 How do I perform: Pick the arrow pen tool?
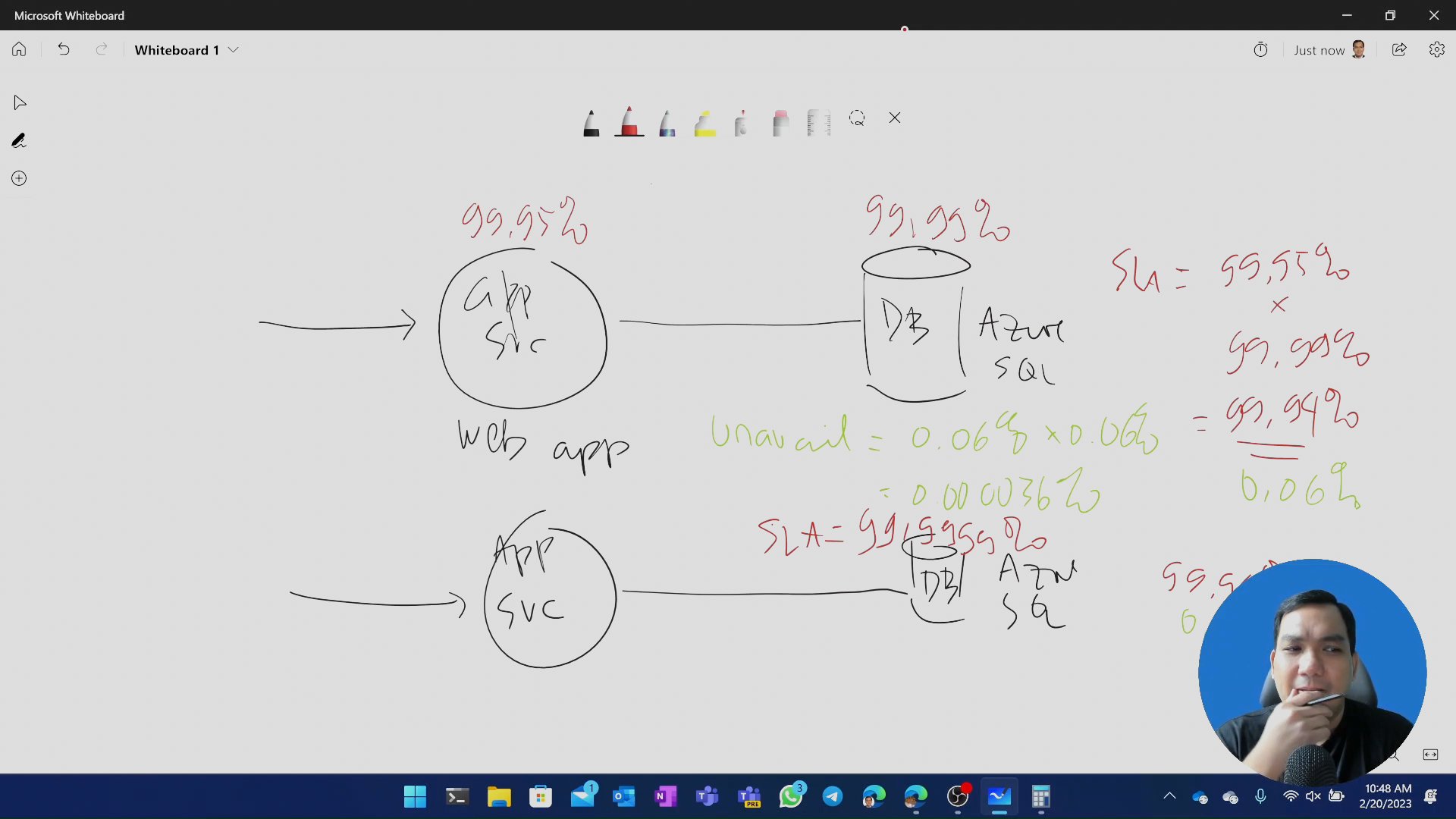[742, 122]
